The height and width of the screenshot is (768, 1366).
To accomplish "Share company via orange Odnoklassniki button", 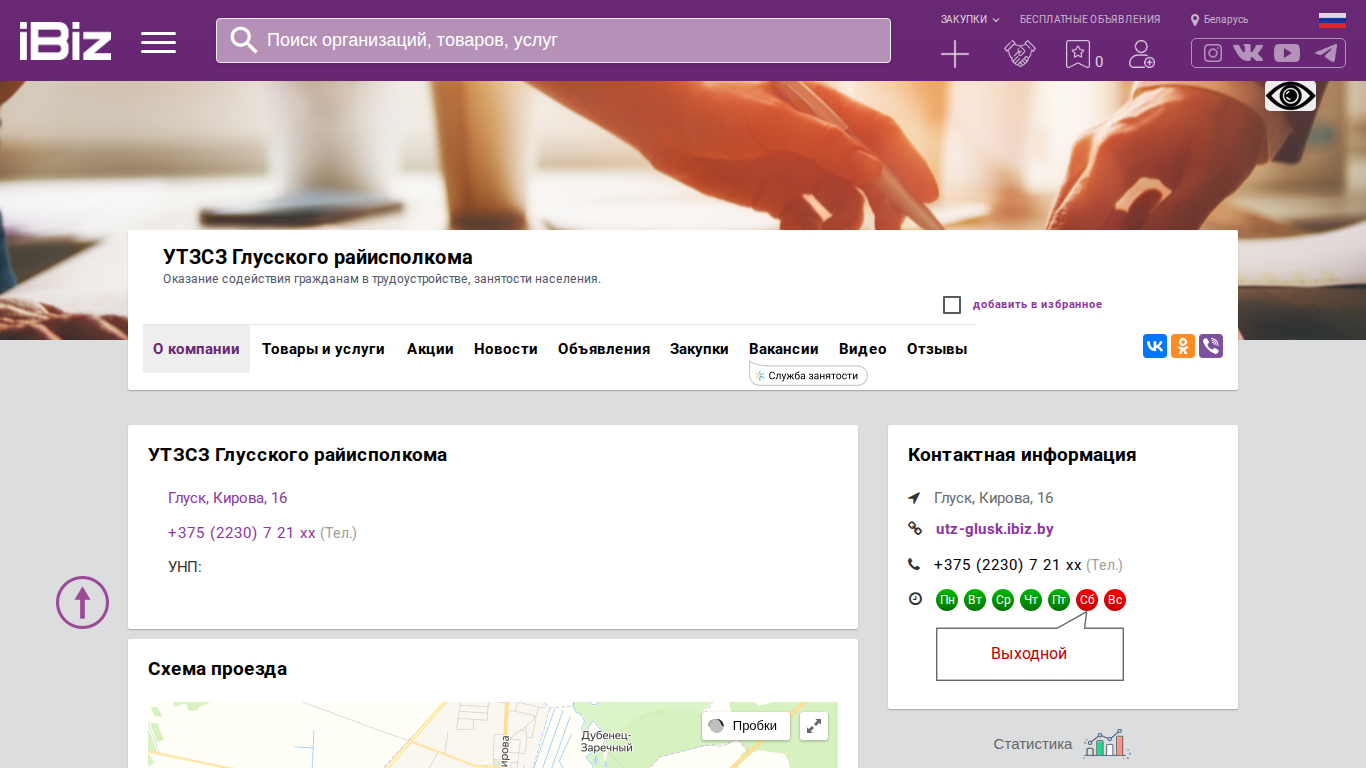I will tap(1183, 346).
